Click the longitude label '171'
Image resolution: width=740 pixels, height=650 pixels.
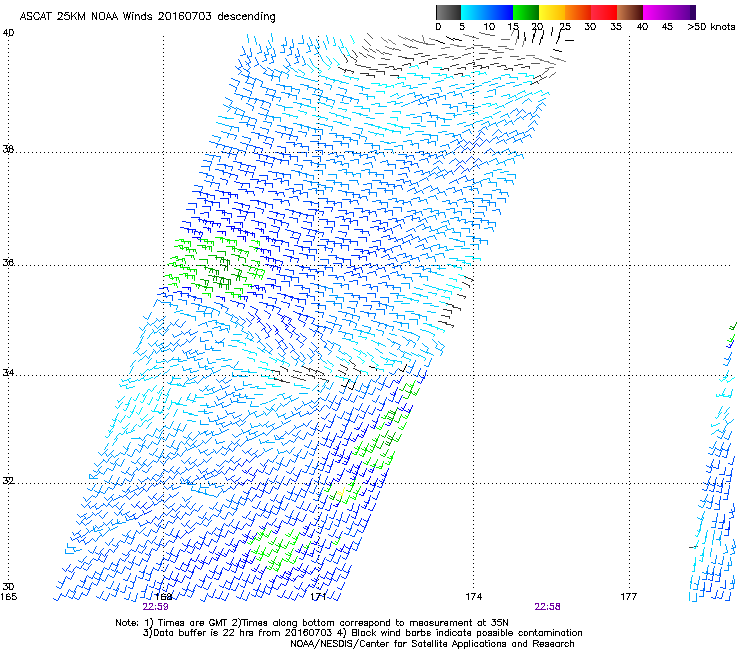point(318,597)
